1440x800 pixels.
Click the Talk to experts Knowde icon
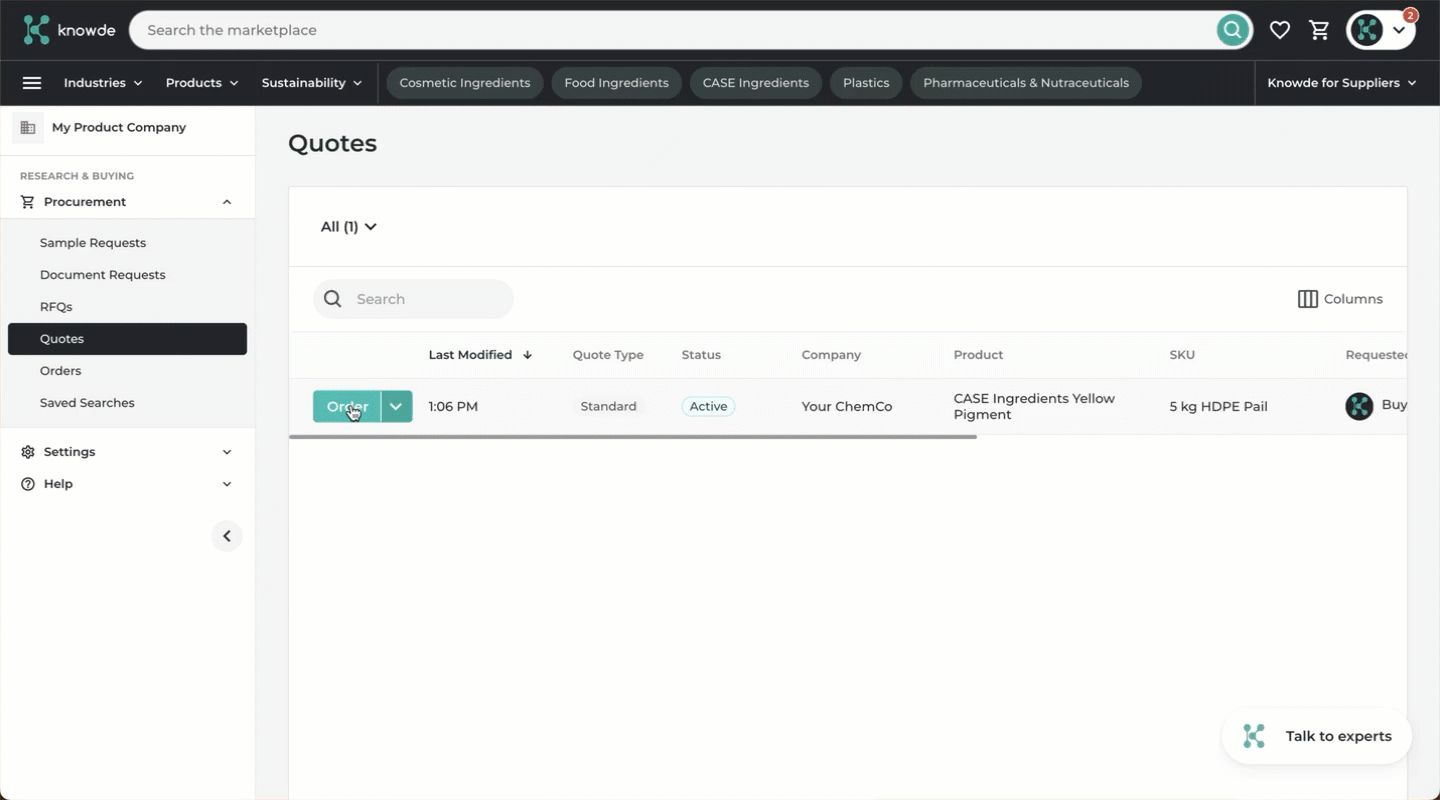[1254, 736]
